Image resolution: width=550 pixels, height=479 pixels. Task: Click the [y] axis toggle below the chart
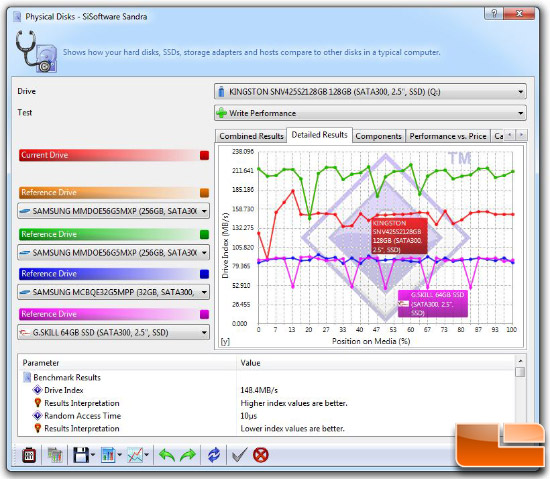click(x=225, y=341)
